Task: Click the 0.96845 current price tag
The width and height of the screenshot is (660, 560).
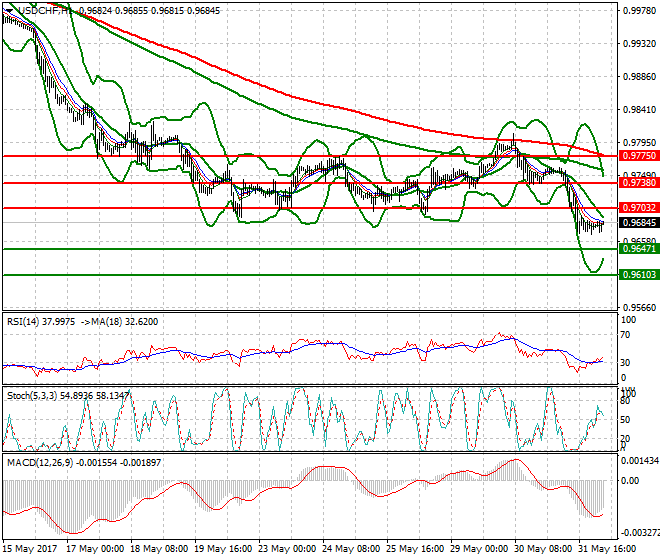Action: (631, 223)
